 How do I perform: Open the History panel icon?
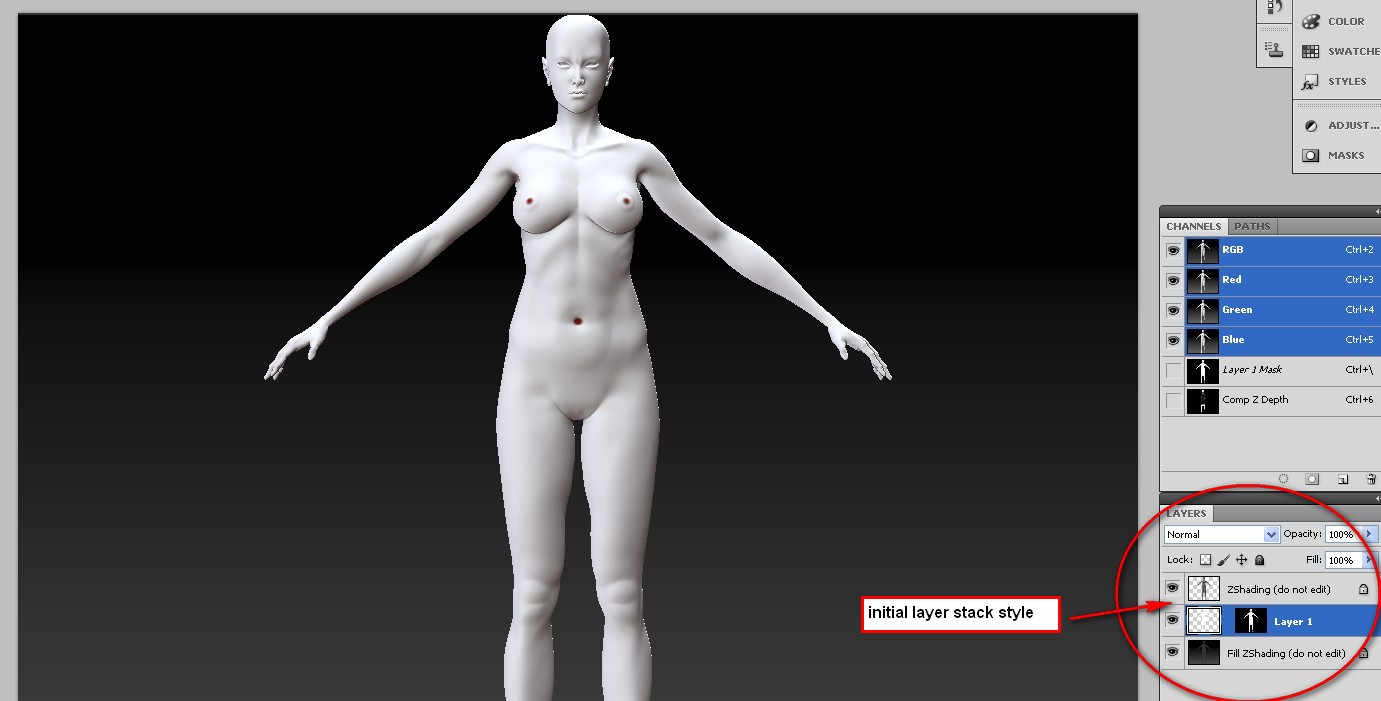[1274, 7]
